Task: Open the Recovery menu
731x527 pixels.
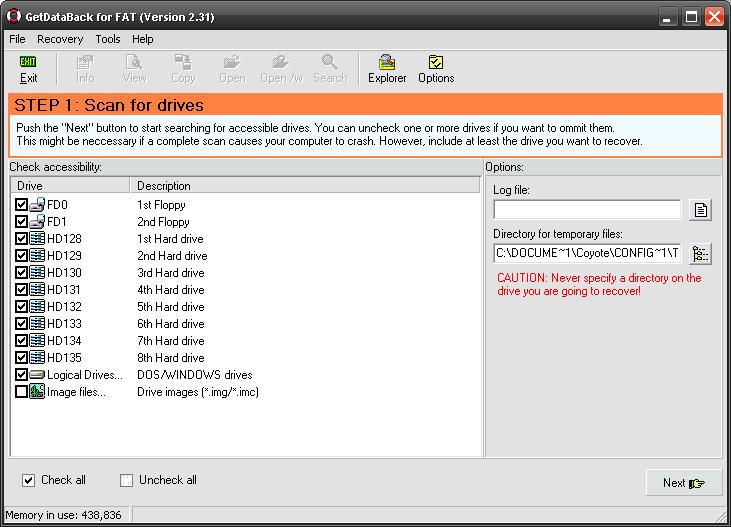Action: (60, 39)
